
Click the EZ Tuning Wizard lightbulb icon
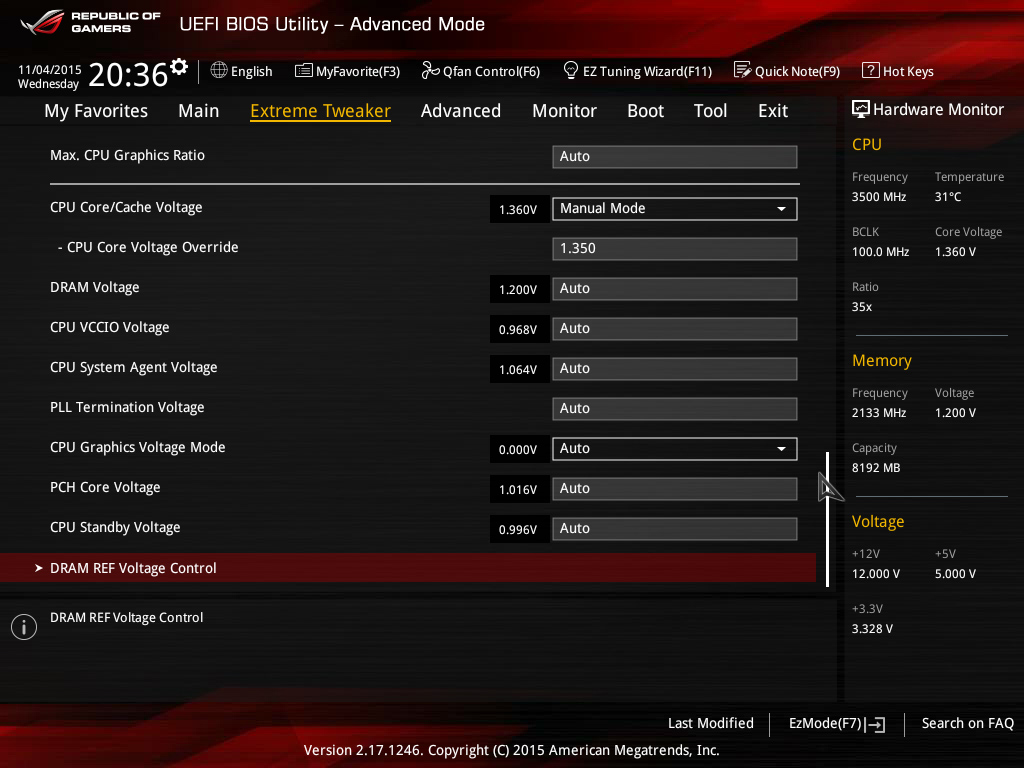click(x=570, y=70)
